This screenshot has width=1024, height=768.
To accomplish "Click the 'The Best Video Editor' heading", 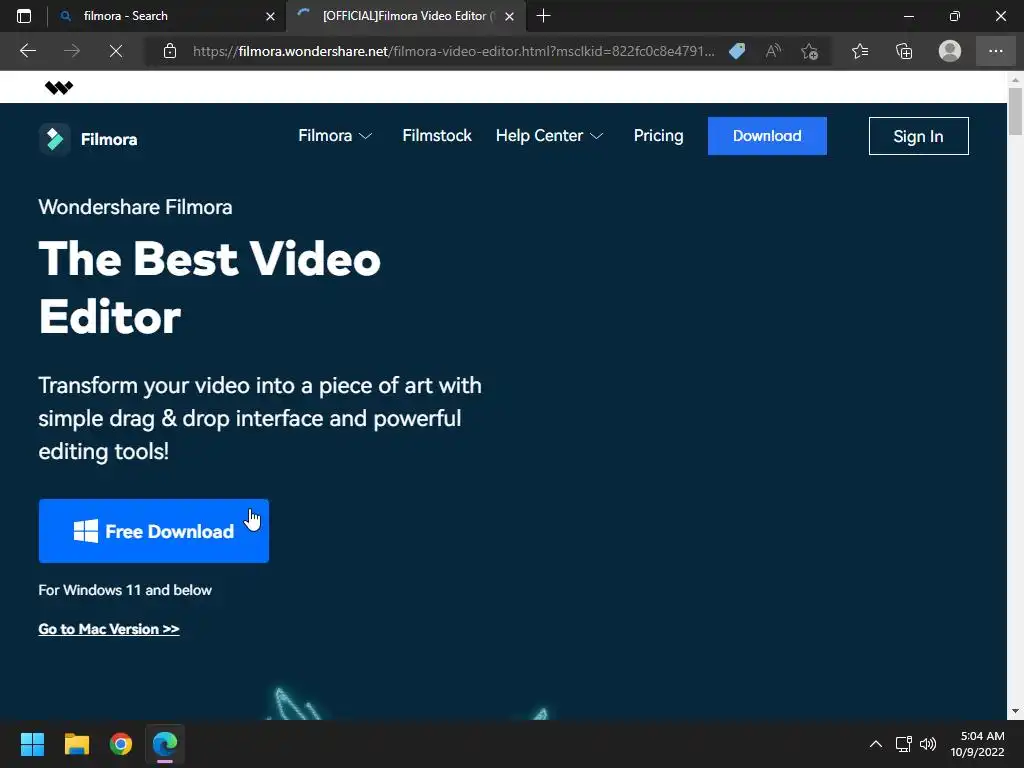I will coord(210,287).
